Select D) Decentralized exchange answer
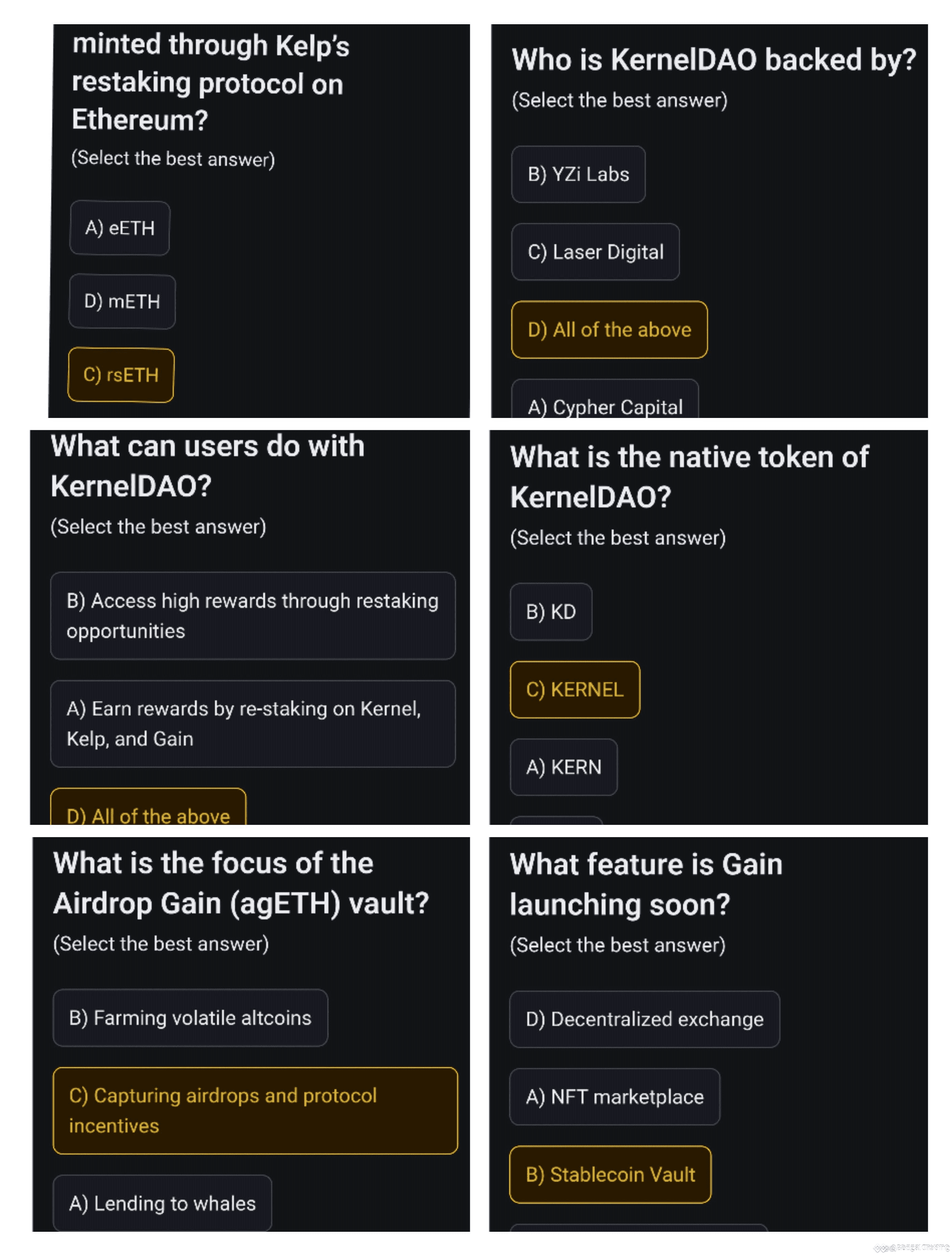The height and width of the screenshot is (1256, 952). [644, 1019]
